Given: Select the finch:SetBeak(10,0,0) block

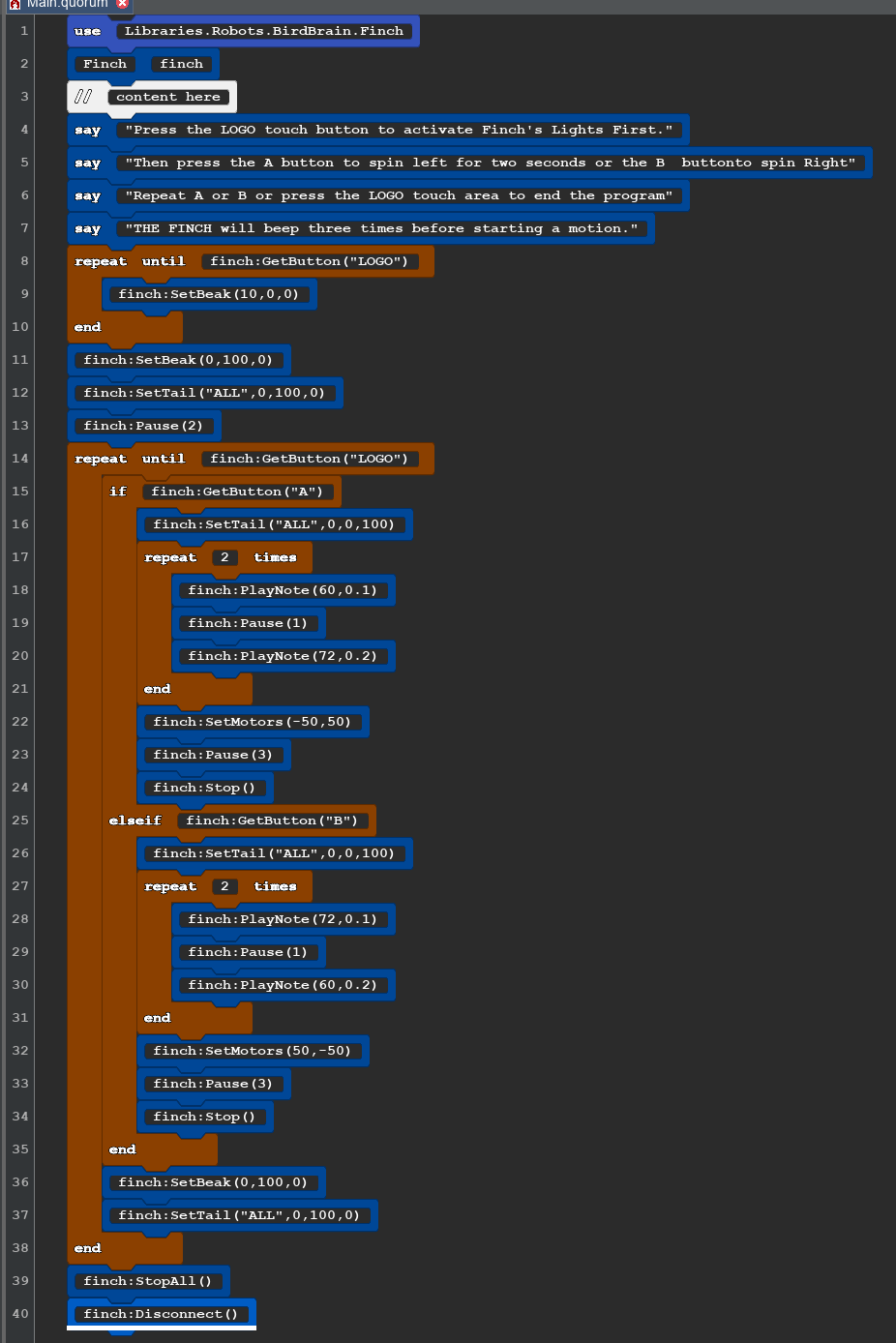Looking at the screenshot, I should [x=210, y=294].
